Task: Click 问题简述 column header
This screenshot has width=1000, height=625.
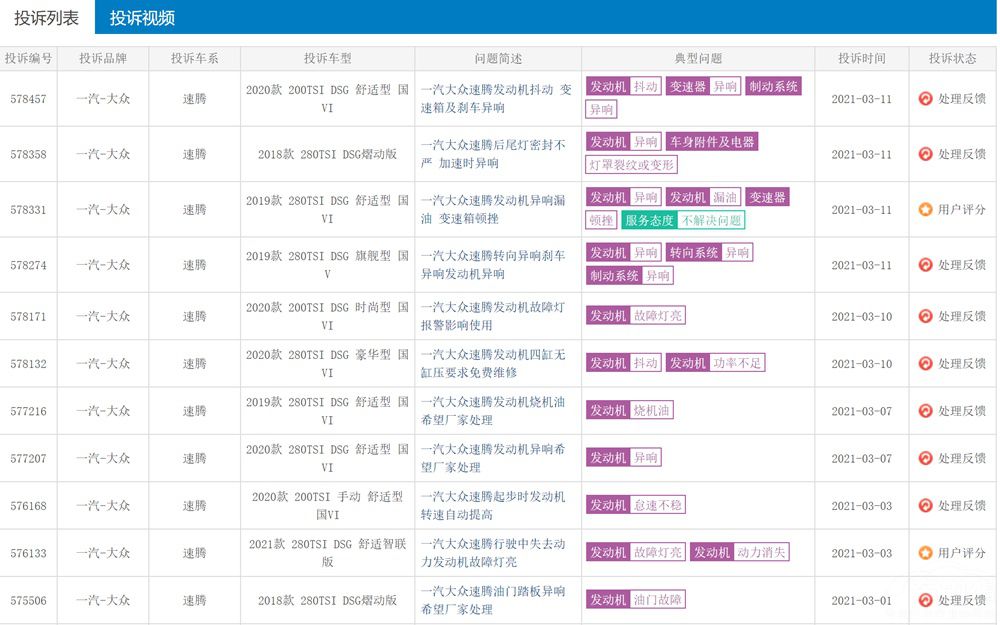Action: click(498, 59)
